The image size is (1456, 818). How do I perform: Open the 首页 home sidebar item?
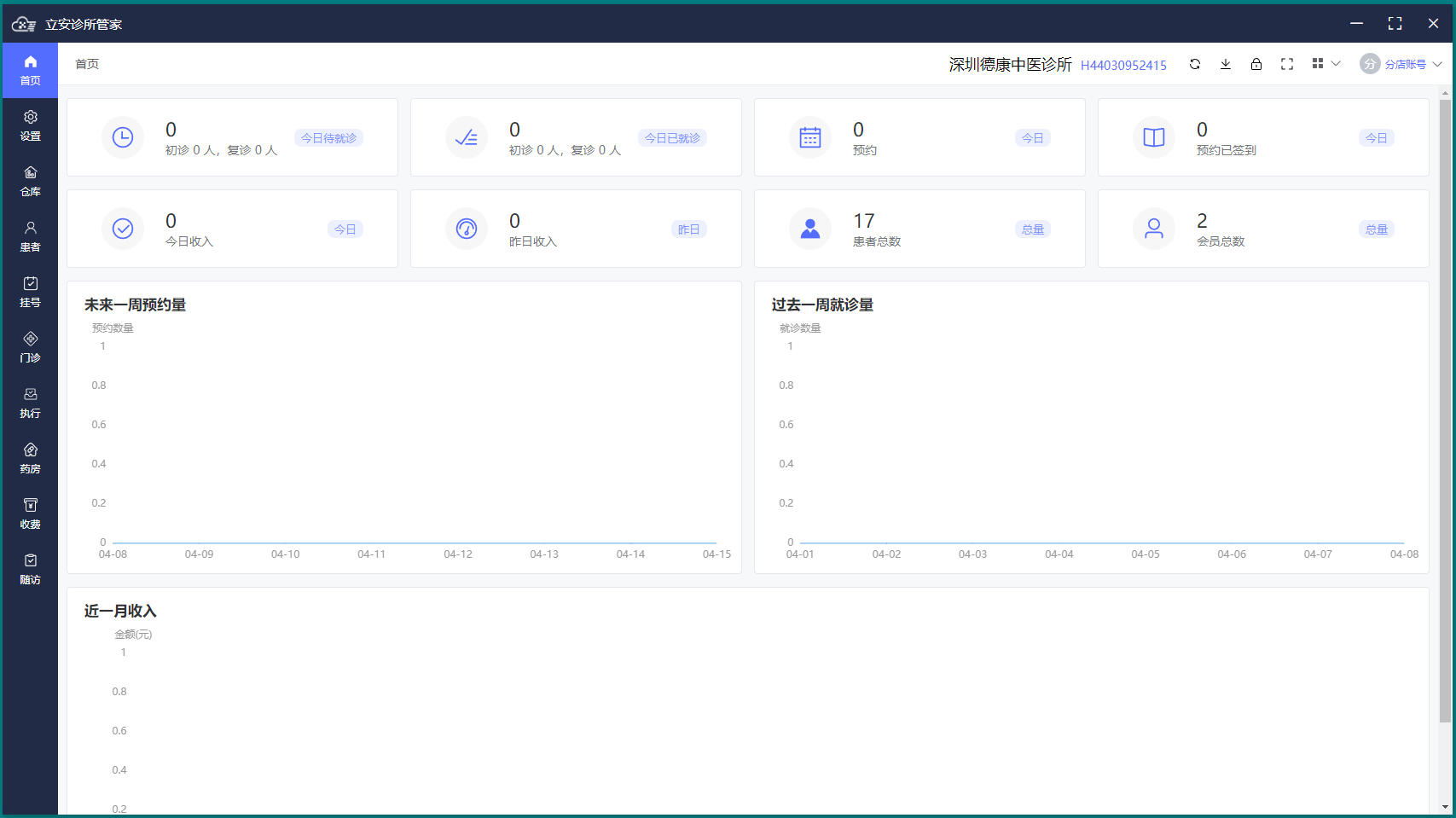coord(30,70)
